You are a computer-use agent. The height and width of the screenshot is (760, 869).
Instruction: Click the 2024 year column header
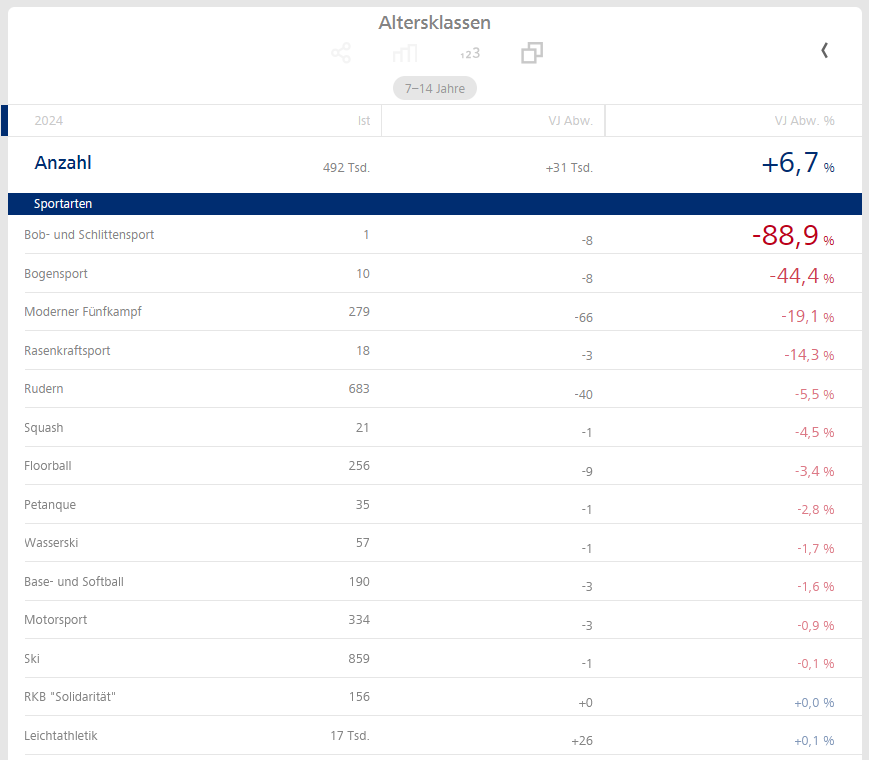(49, 121)
